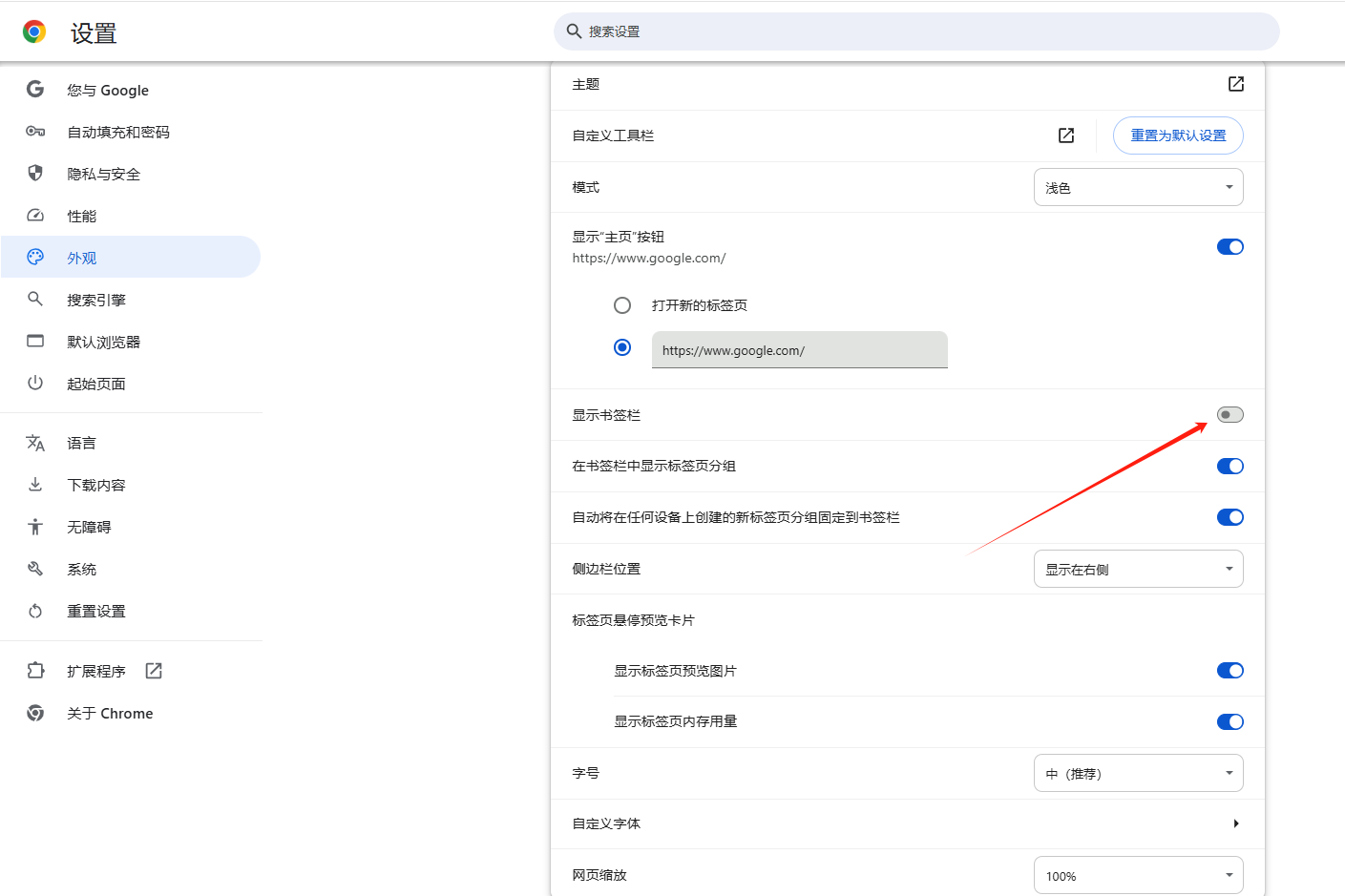The width and height of the screenshot is (1345, 896).
Task: Click the accessibility person icon
Action: pos(35,527)
